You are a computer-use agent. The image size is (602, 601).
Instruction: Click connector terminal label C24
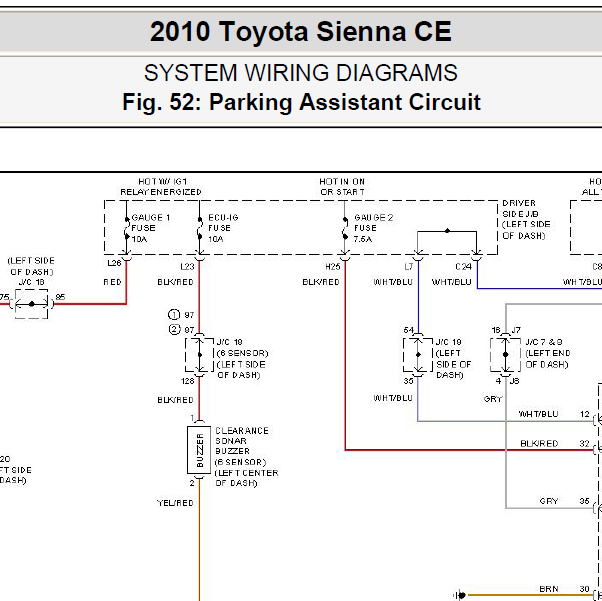pyautogui.click(x=463, y=267)
